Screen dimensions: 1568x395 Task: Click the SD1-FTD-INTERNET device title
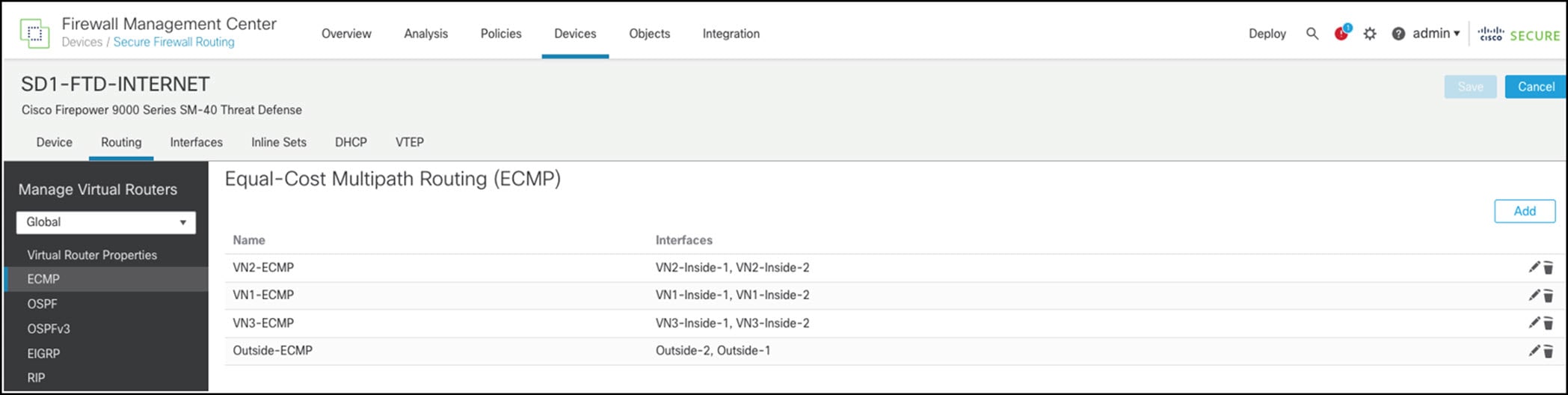tap(115, 84)
